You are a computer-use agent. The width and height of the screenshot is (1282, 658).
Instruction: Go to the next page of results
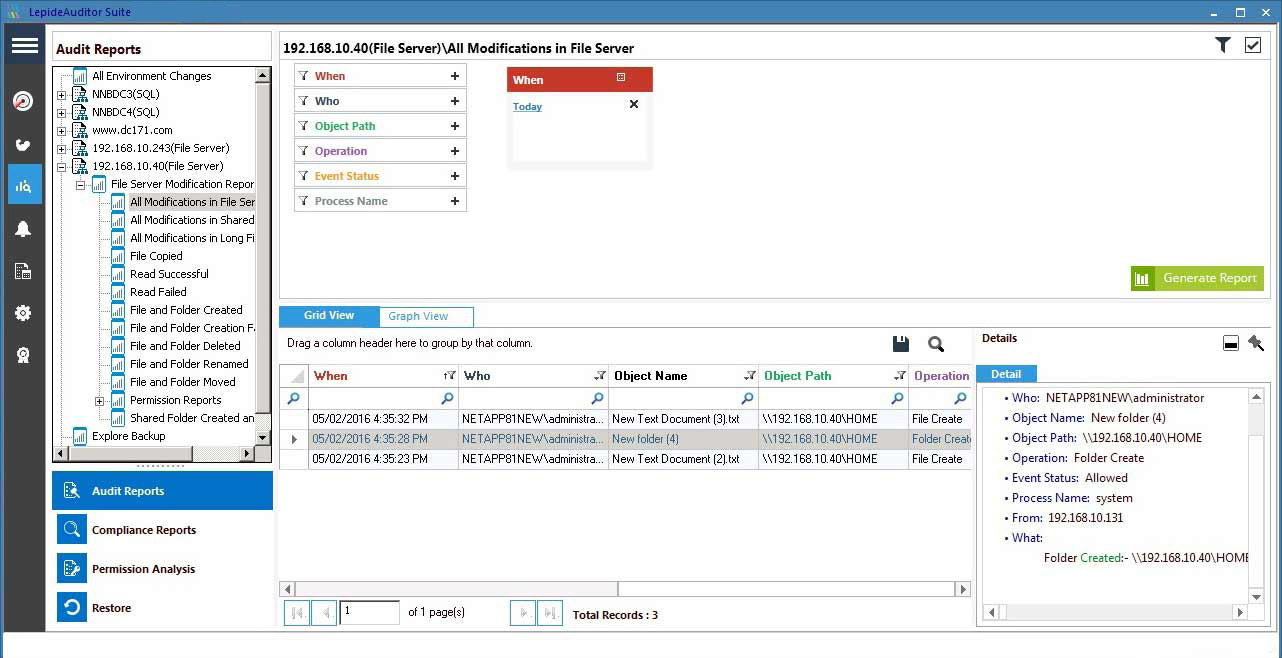coord(523,613)
